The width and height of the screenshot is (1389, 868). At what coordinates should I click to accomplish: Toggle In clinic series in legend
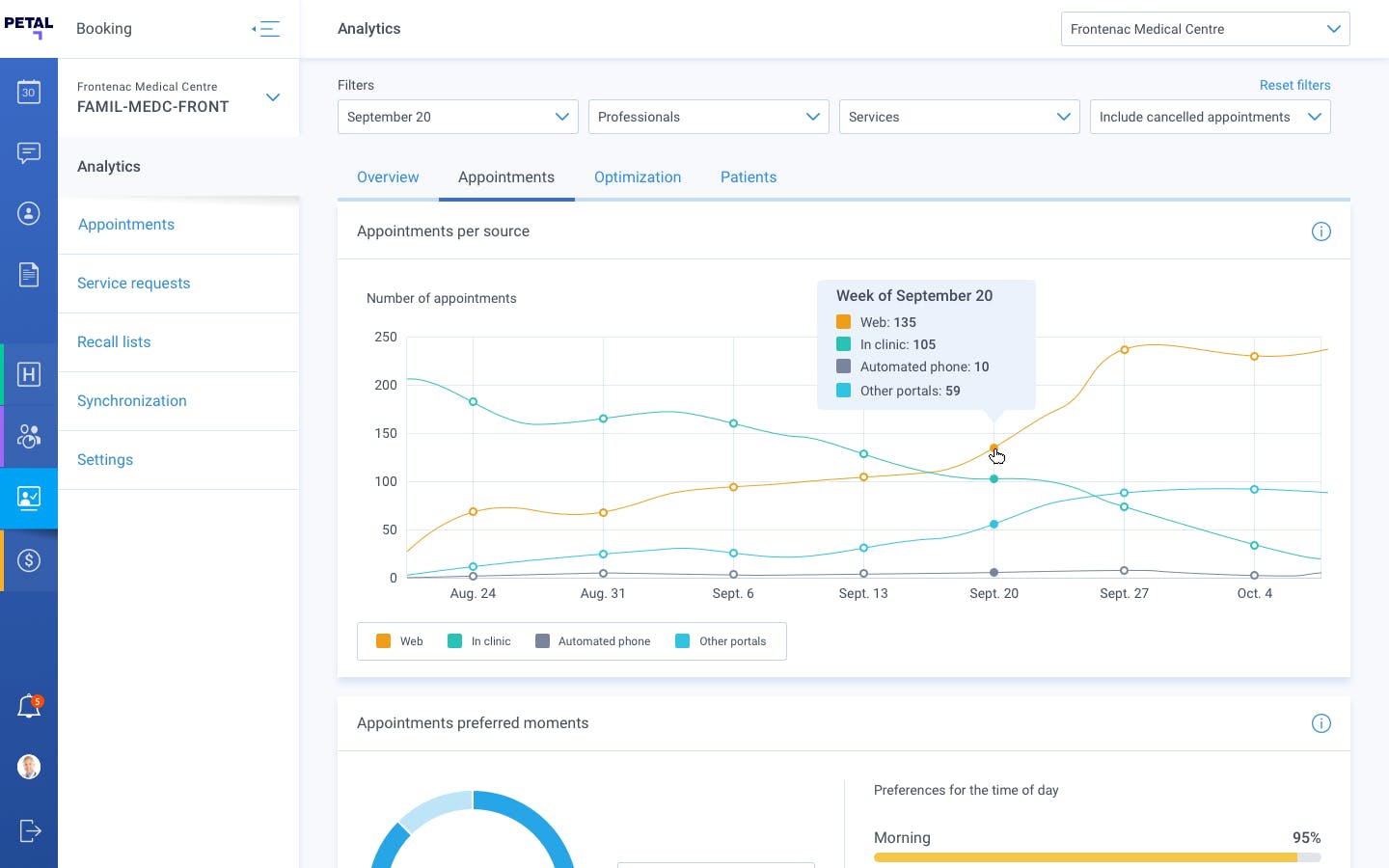479,641
